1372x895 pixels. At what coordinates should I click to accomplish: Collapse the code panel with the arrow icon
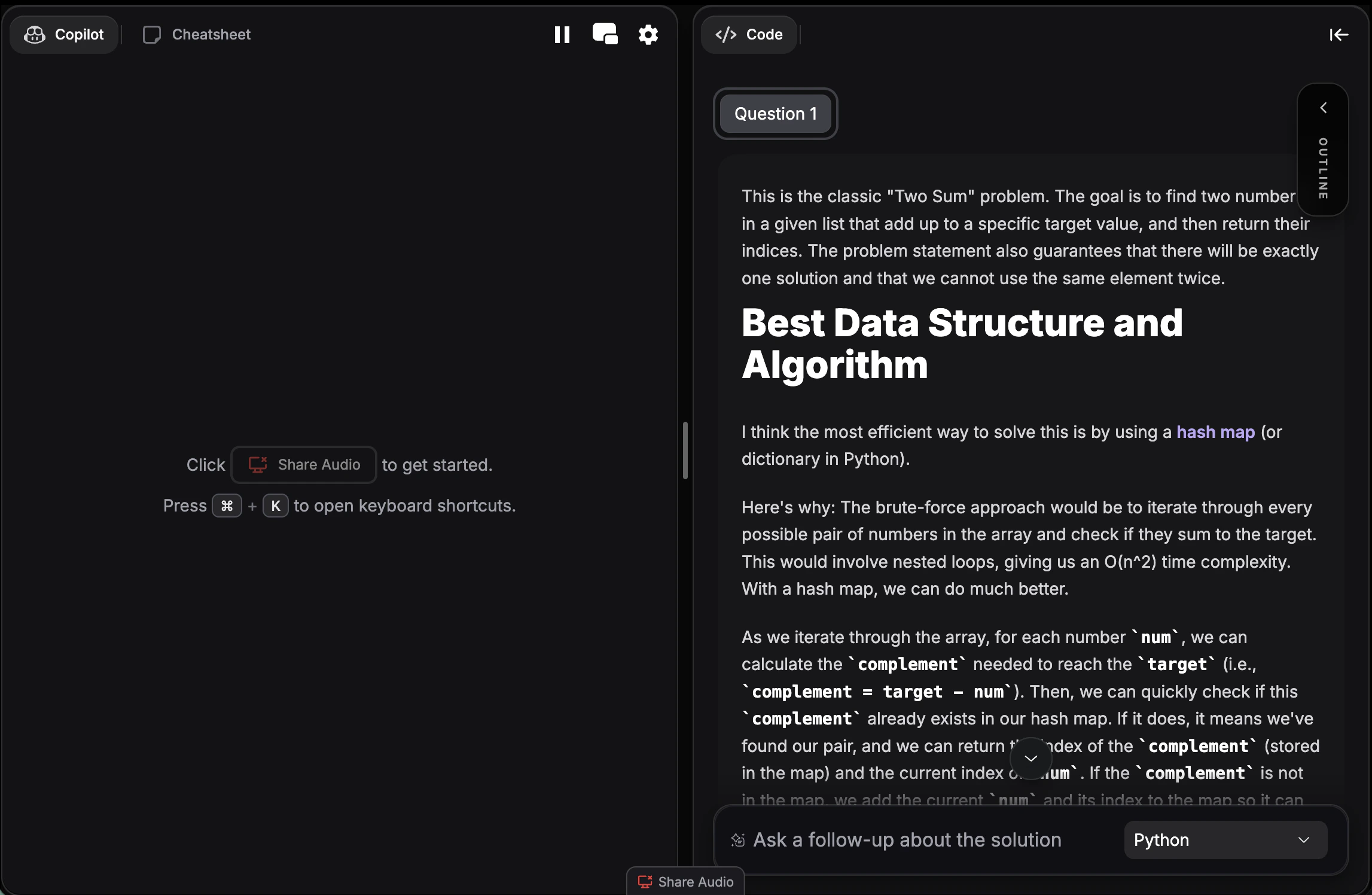(x=1339, y=35)
